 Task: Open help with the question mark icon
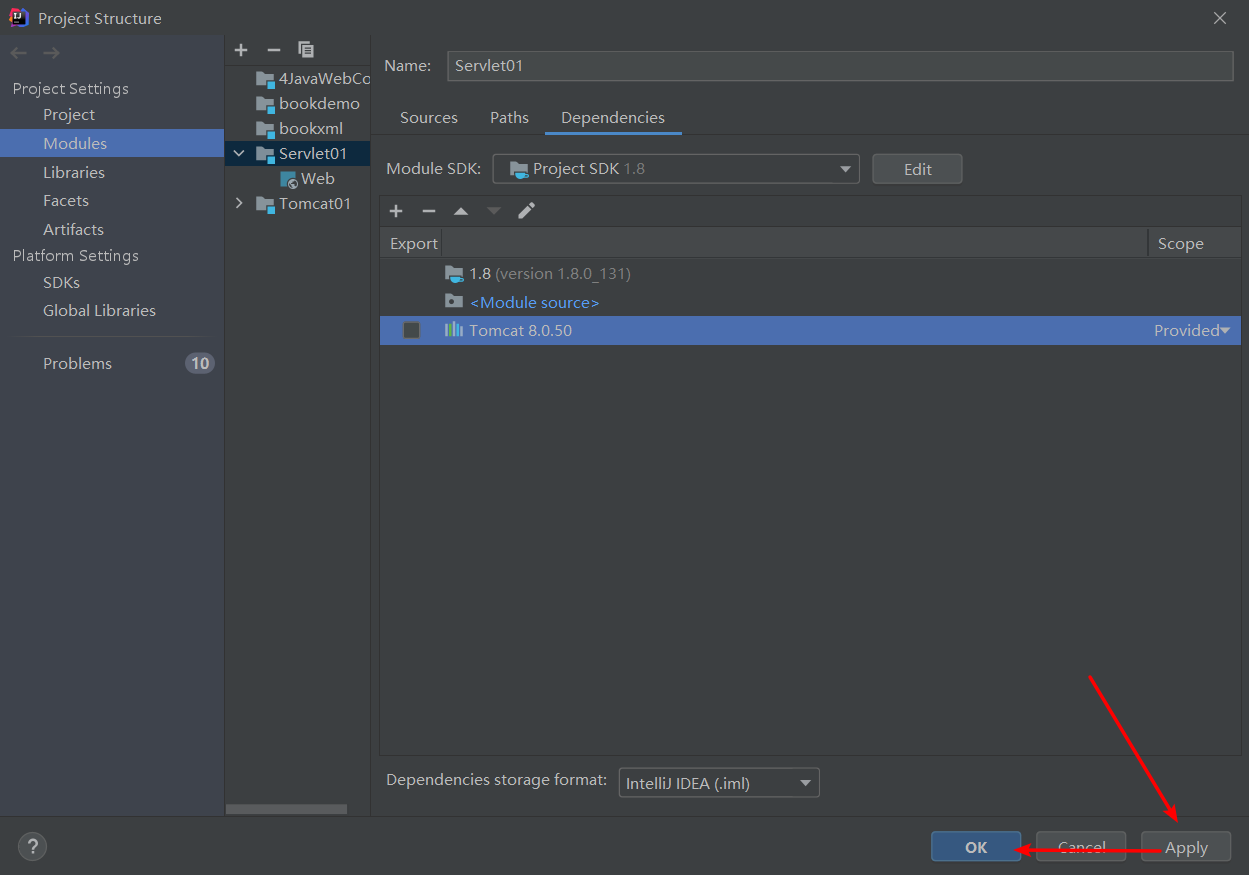point(33,846)
